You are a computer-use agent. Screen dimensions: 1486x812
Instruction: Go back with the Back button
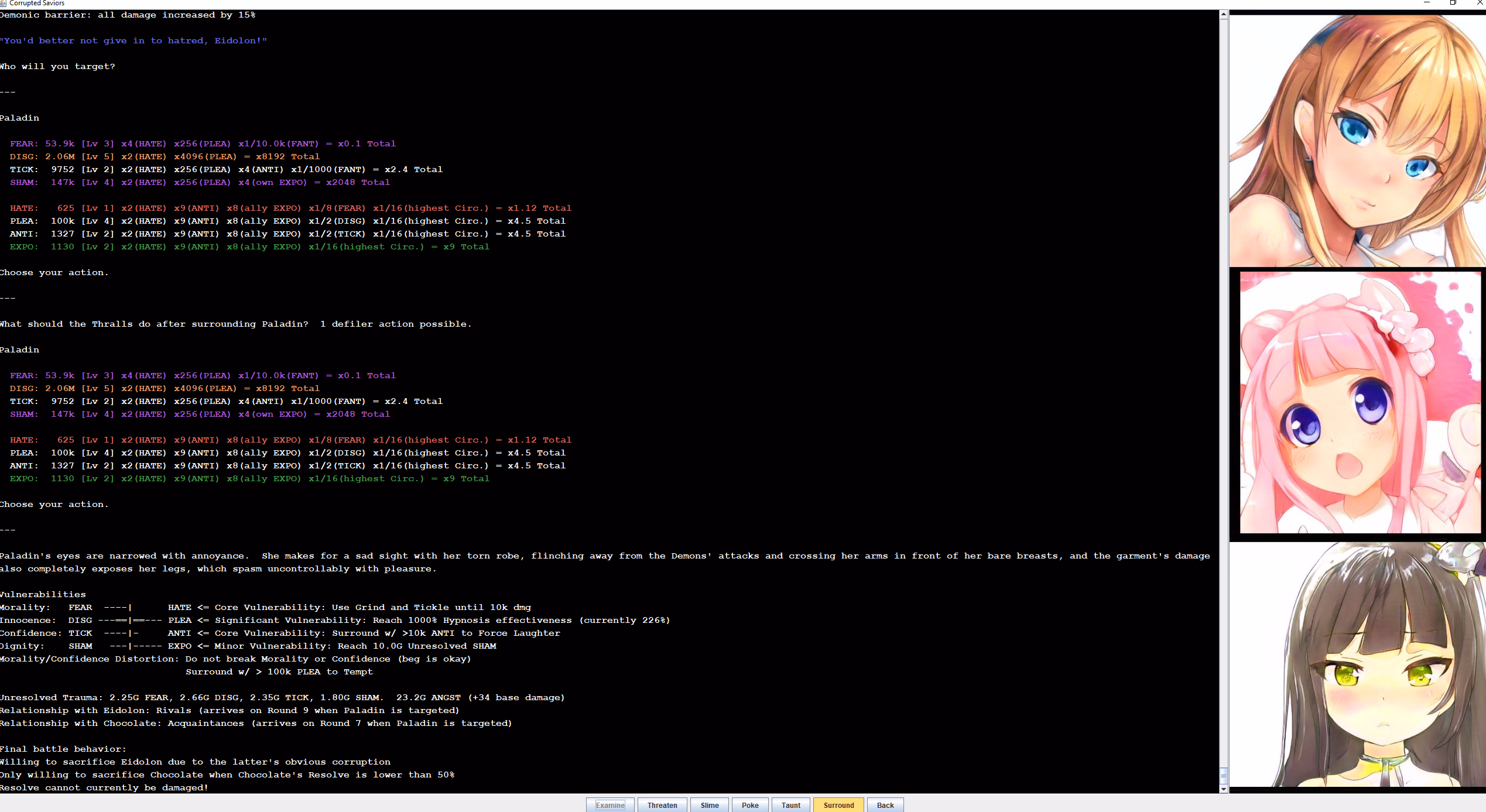click(x=885, y=805)
